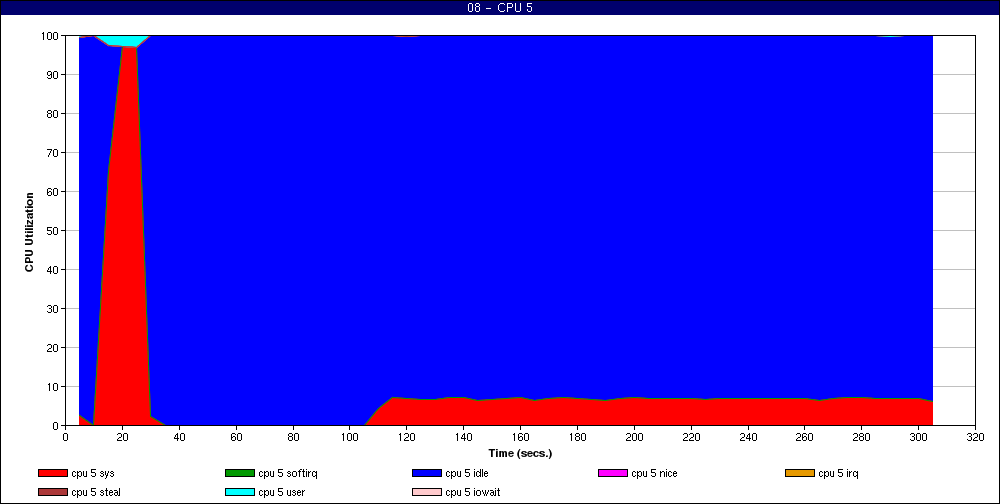The image size is (1000, 504).
Task: Select the 'cpu 5 nice' legend label
Action: pos(654,473)
